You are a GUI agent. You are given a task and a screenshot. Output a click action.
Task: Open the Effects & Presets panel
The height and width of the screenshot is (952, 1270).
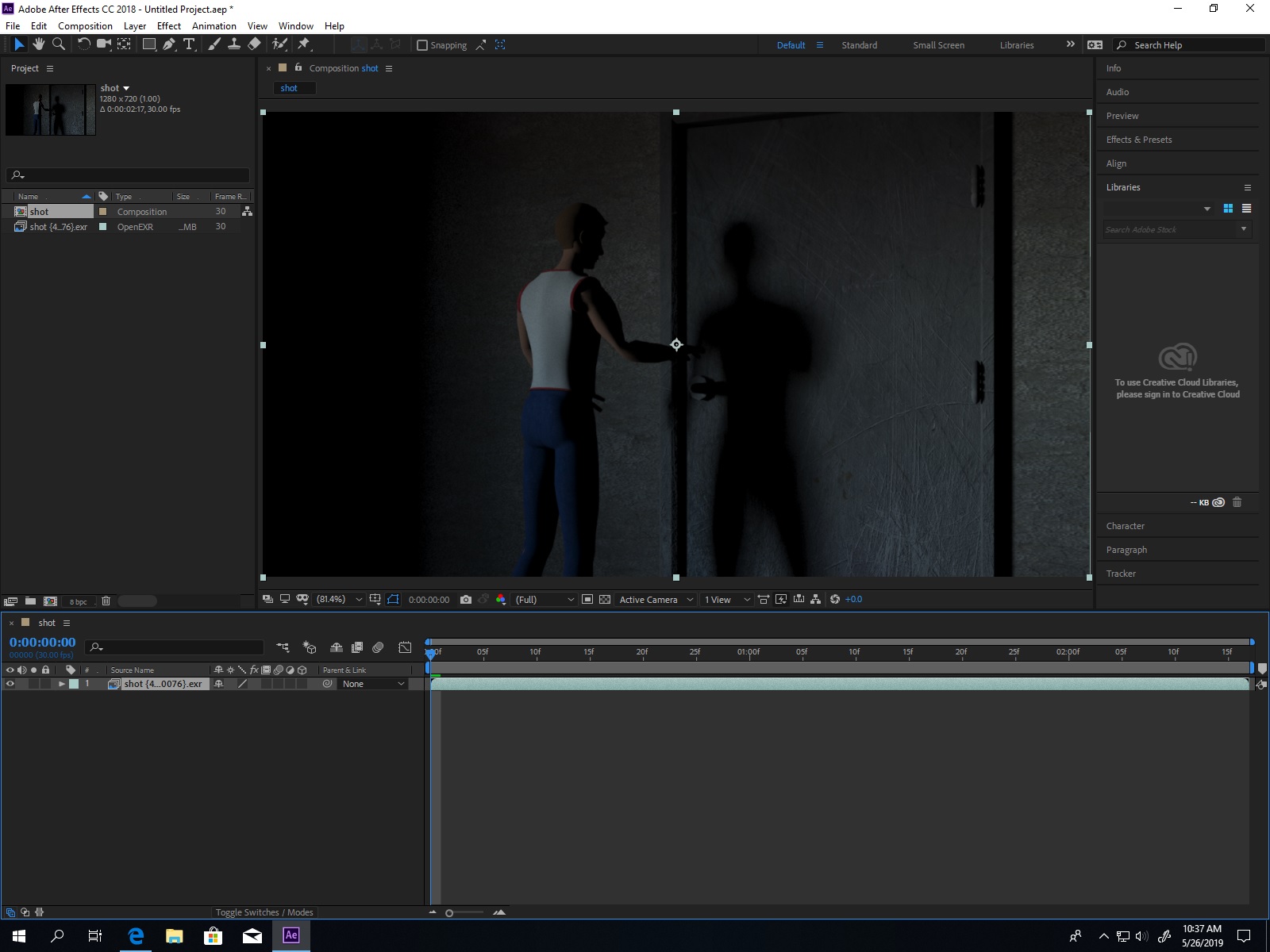(x=1138, y=140)
